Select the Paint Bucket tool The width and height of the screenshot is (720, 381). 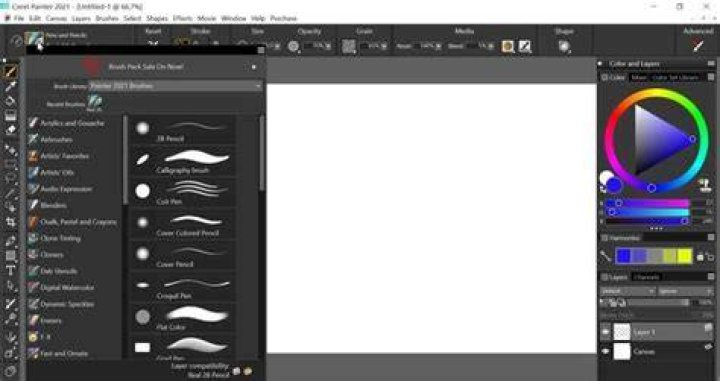tap(10, 101)
